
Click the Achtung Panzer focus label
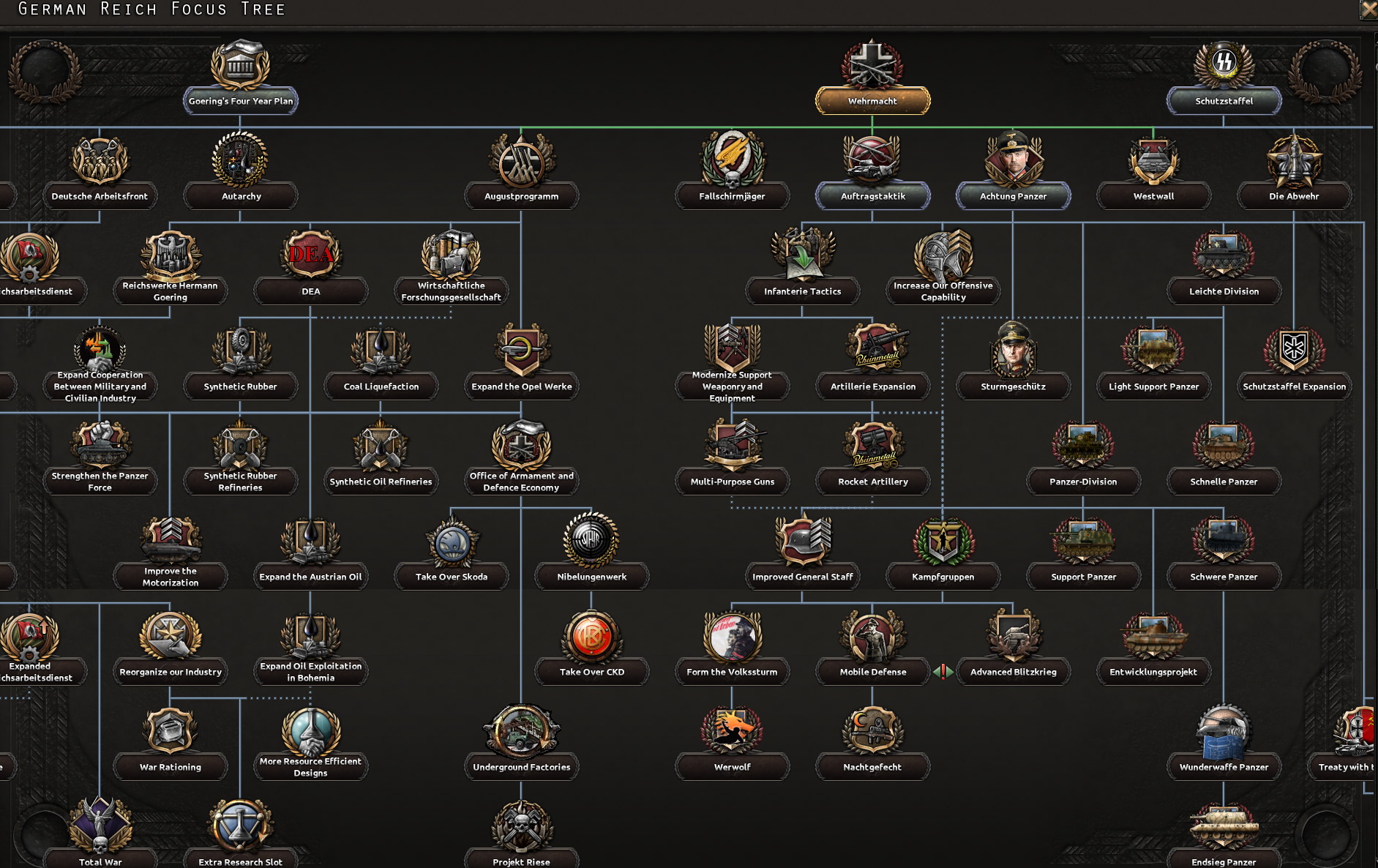(1014, 196)
